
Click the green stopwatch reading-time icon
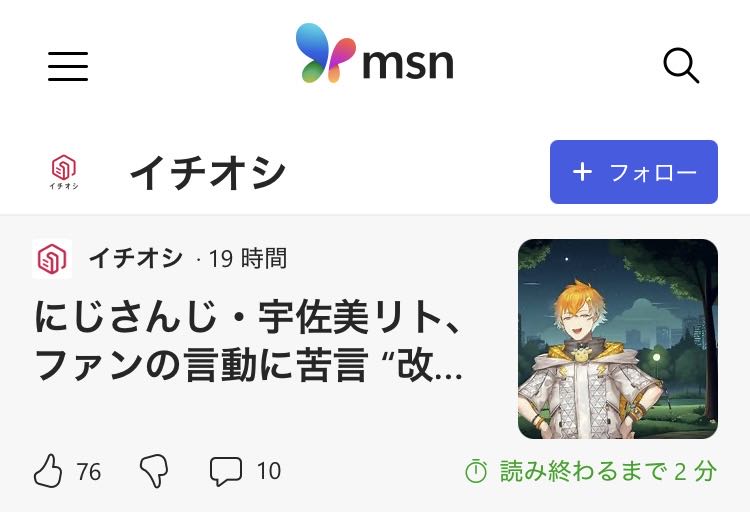[x=476, y=471]
